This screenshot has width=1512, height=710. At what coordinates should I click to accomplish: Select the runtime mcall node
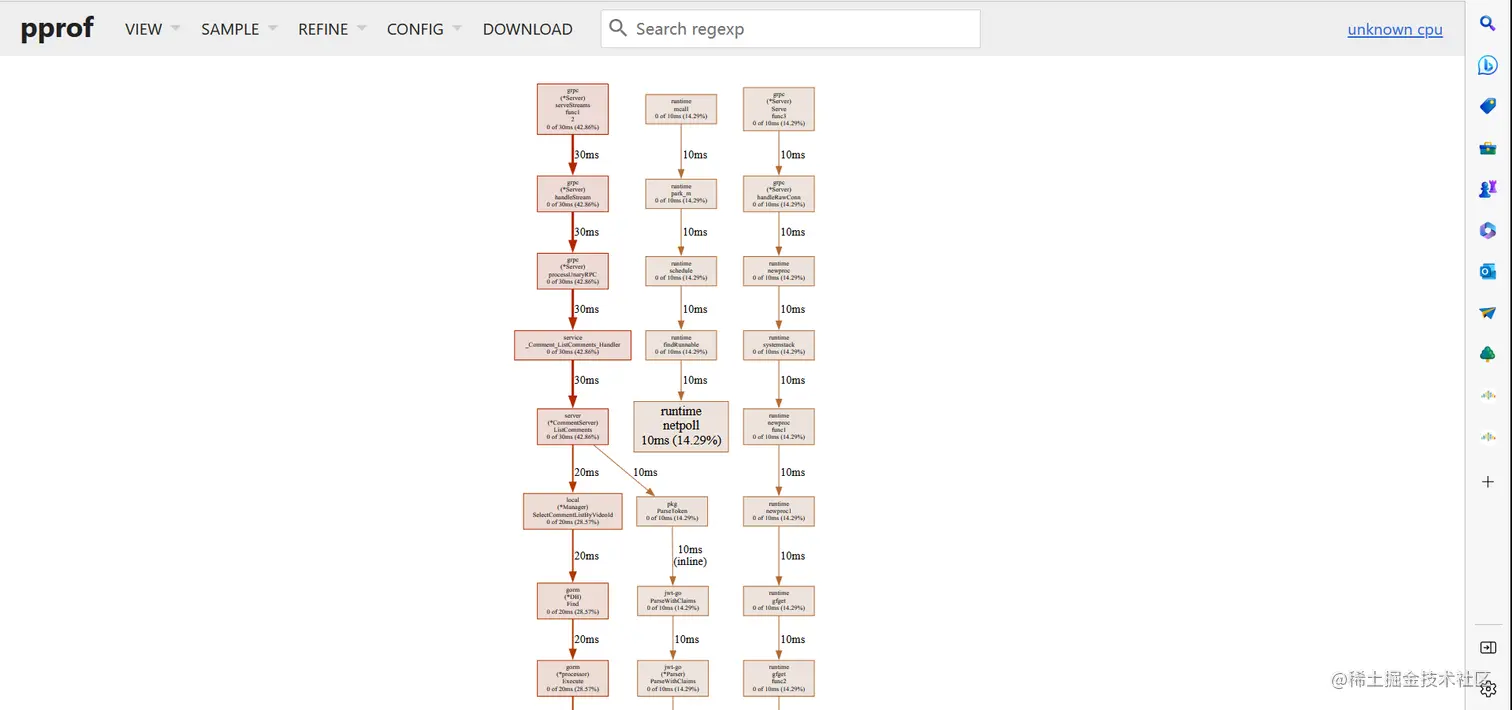(x=681, y=109)
